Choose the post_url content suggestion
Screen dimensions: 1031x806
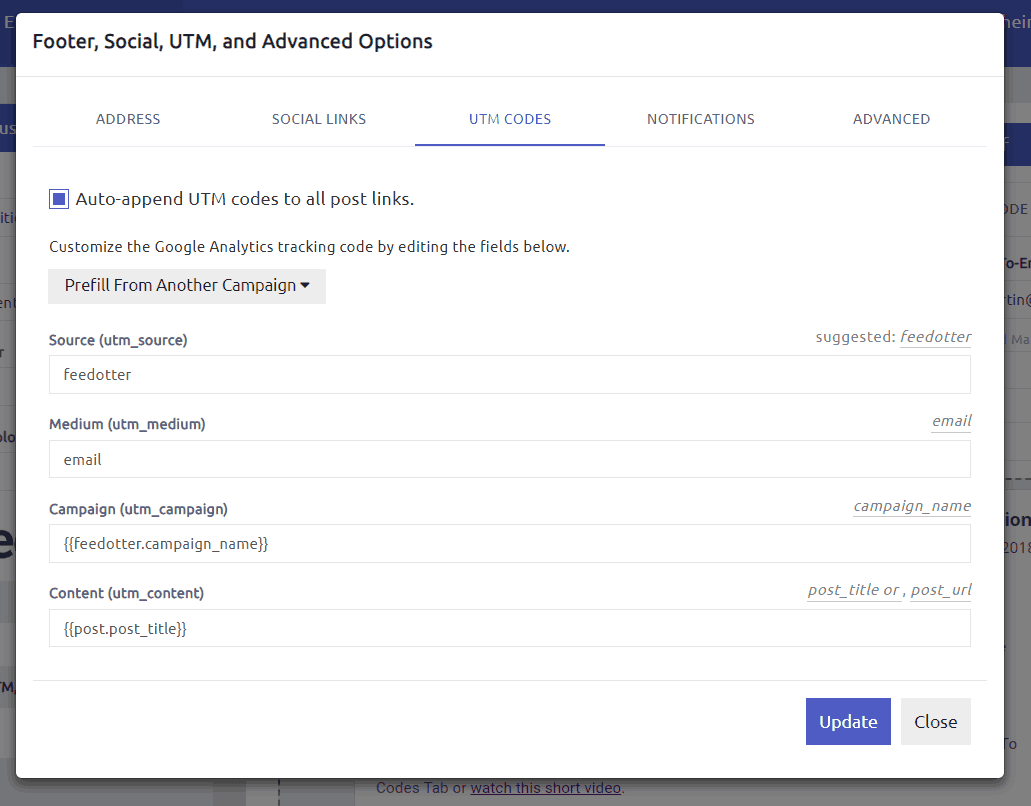pyautogui.click(x=940, y=590)
